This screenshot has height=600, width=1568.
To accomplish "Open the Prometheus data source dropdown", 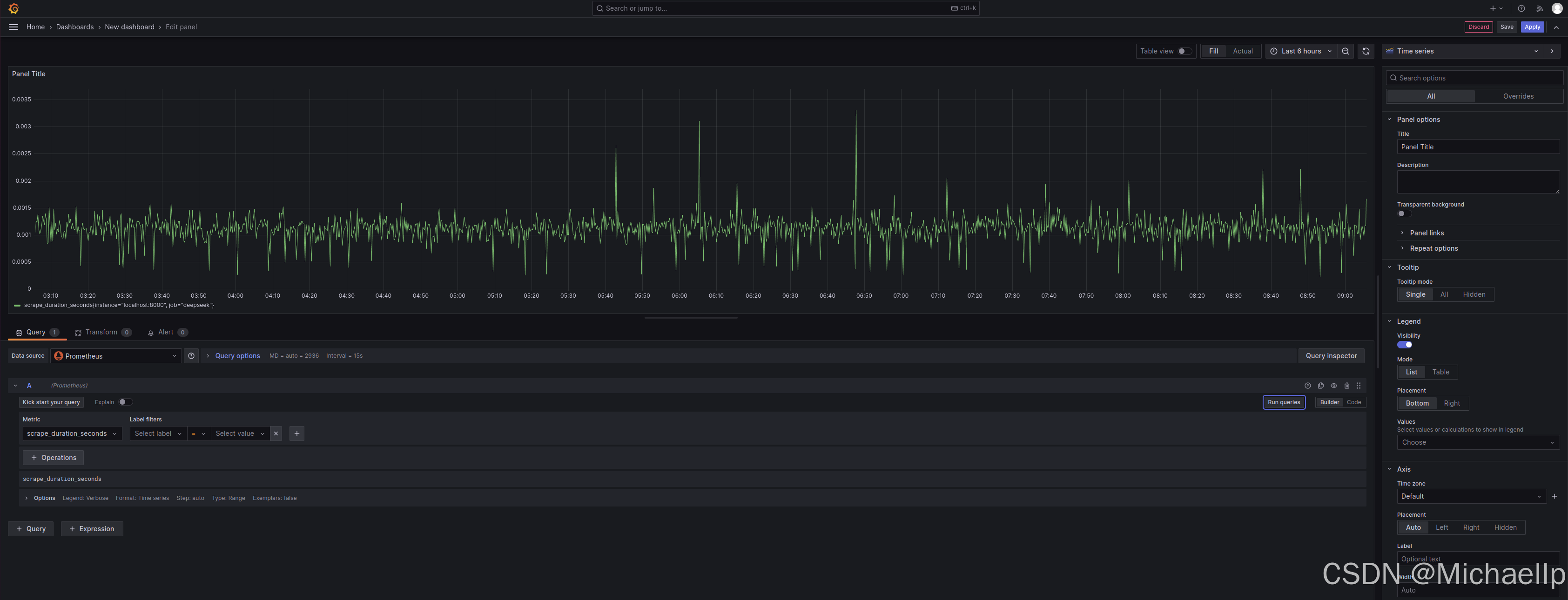I will [115, 356].
